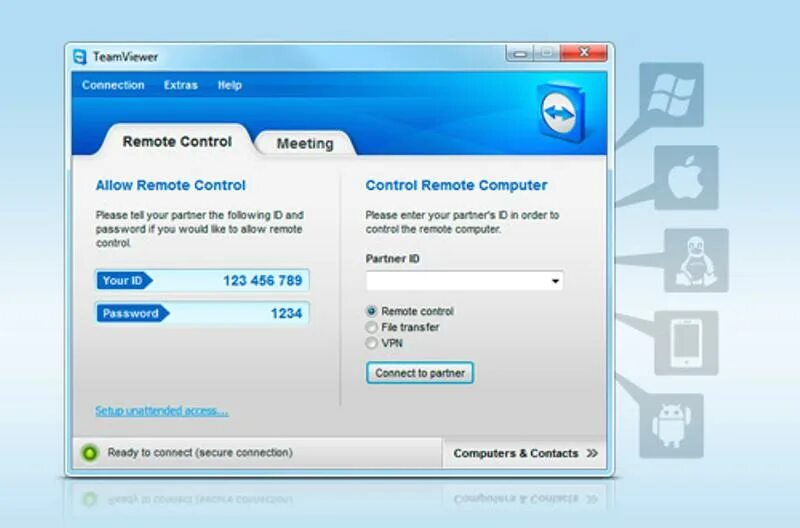Click the TeamViewer logo in the blue header
The width and height of the screenshot is (800, 528).
[x=561, y=112]
